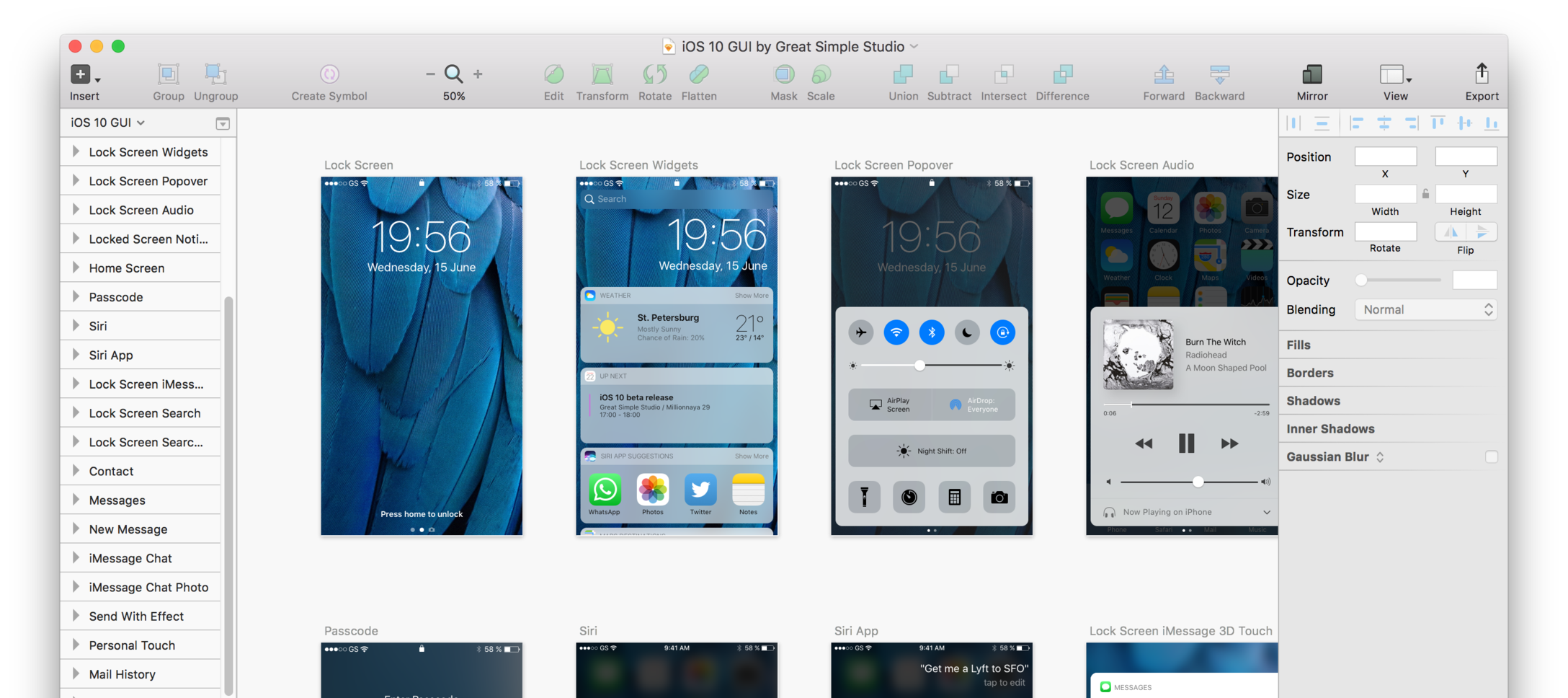
Task: Click the Rotate input field
Action: 1385,231
